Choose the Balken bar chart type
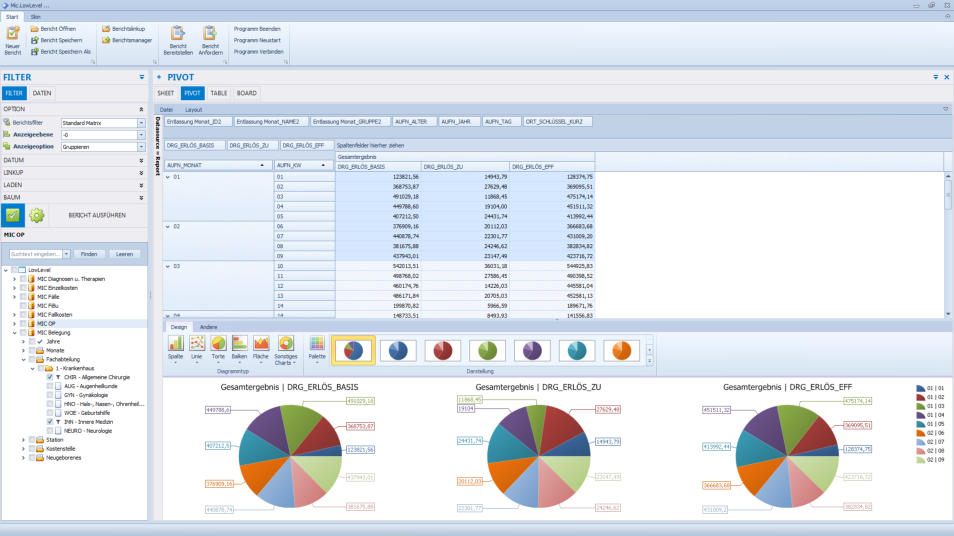 click(239, 345)
